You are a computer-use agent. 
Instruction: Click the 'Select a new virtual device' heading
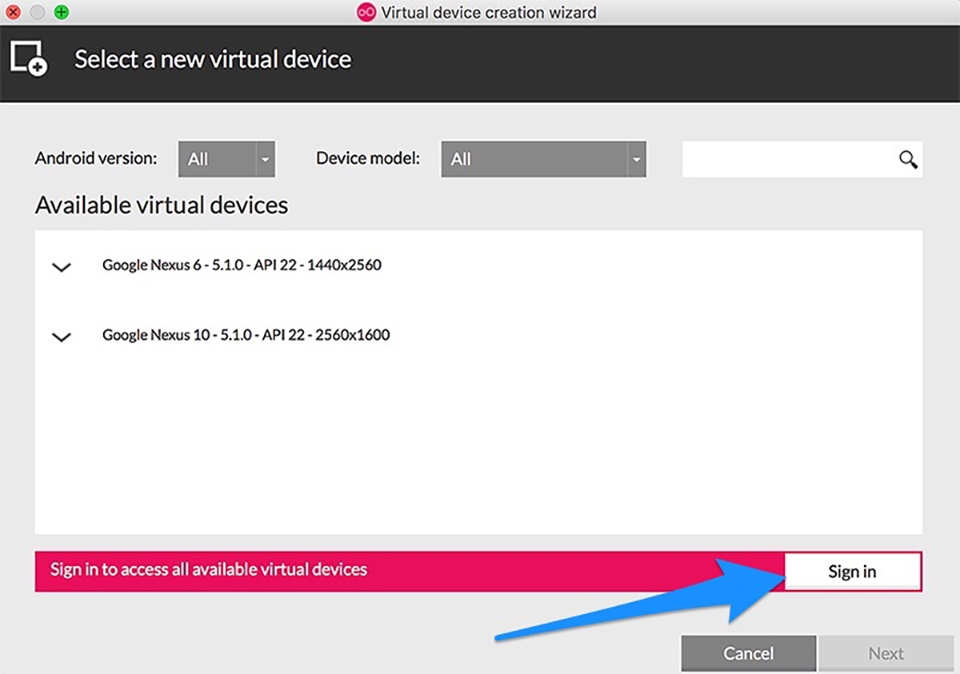[x=212, y=59]
